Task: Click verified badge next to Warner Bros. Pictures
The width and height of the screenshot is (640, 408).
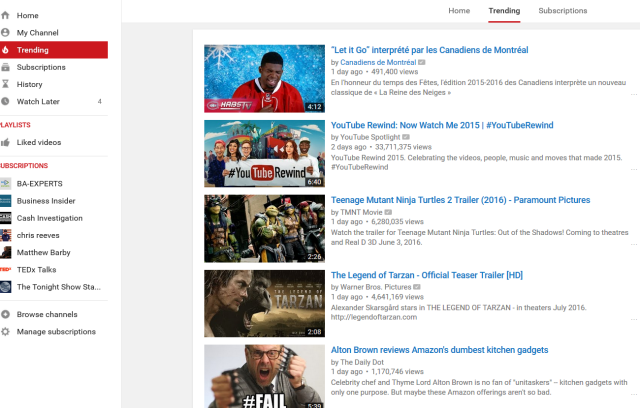Action: 417,287
